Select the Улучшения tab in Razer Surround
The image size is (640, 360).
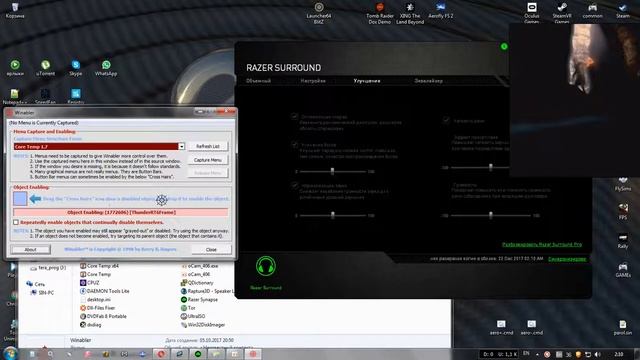pyautogui.click(x=367, y=81)
